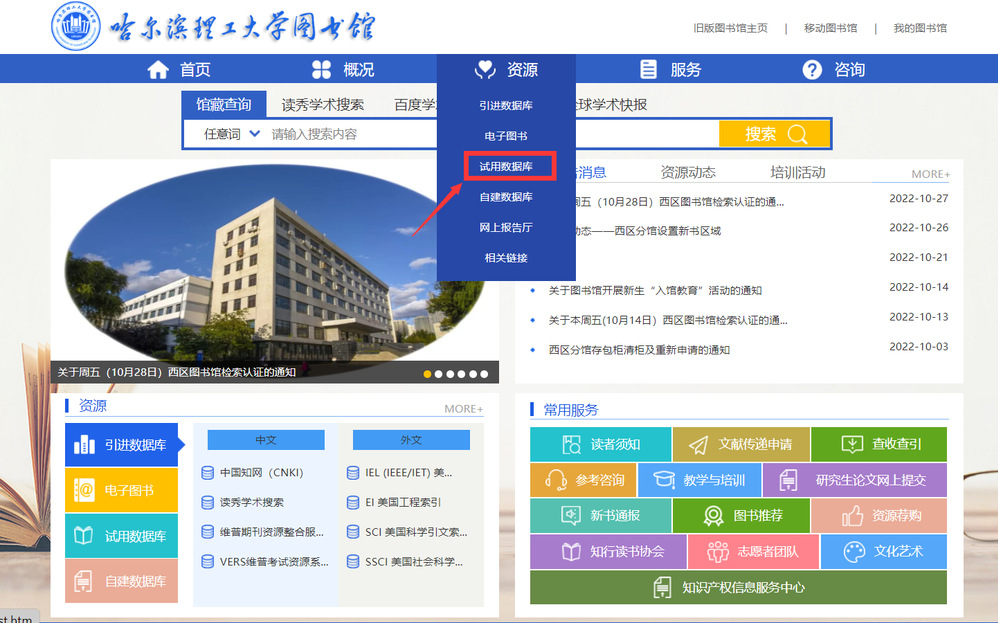Open the 新书通报 service tile
This screenshot has height=623, width=998.
pos(600,515)
